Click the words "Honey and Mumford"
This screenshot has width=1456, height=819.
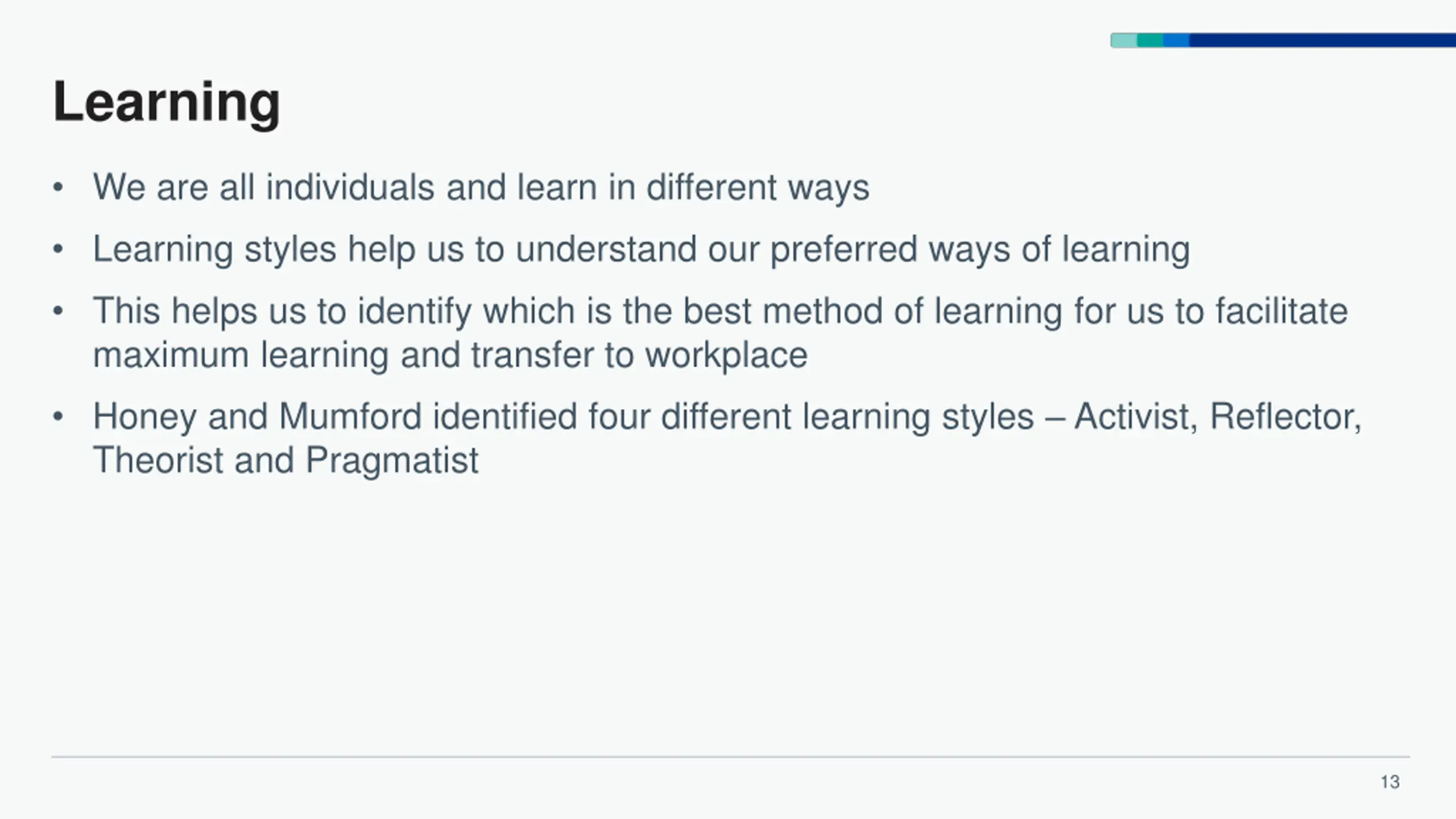coord(257,417)
